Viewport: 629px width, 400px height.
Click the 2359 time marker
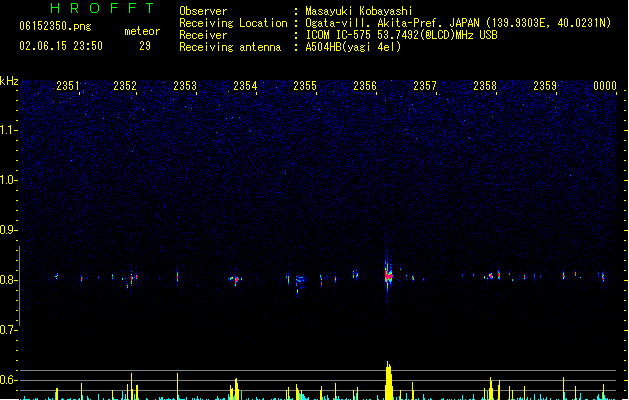[x=545, y=86]
